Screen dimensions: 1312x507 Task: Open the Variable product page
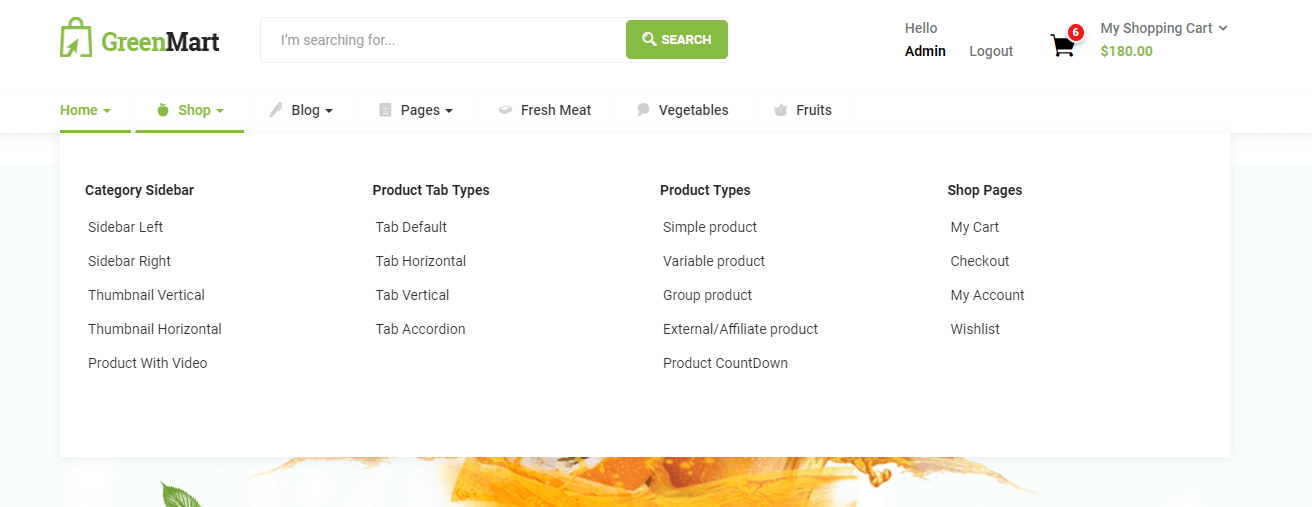tap(713, 261)
